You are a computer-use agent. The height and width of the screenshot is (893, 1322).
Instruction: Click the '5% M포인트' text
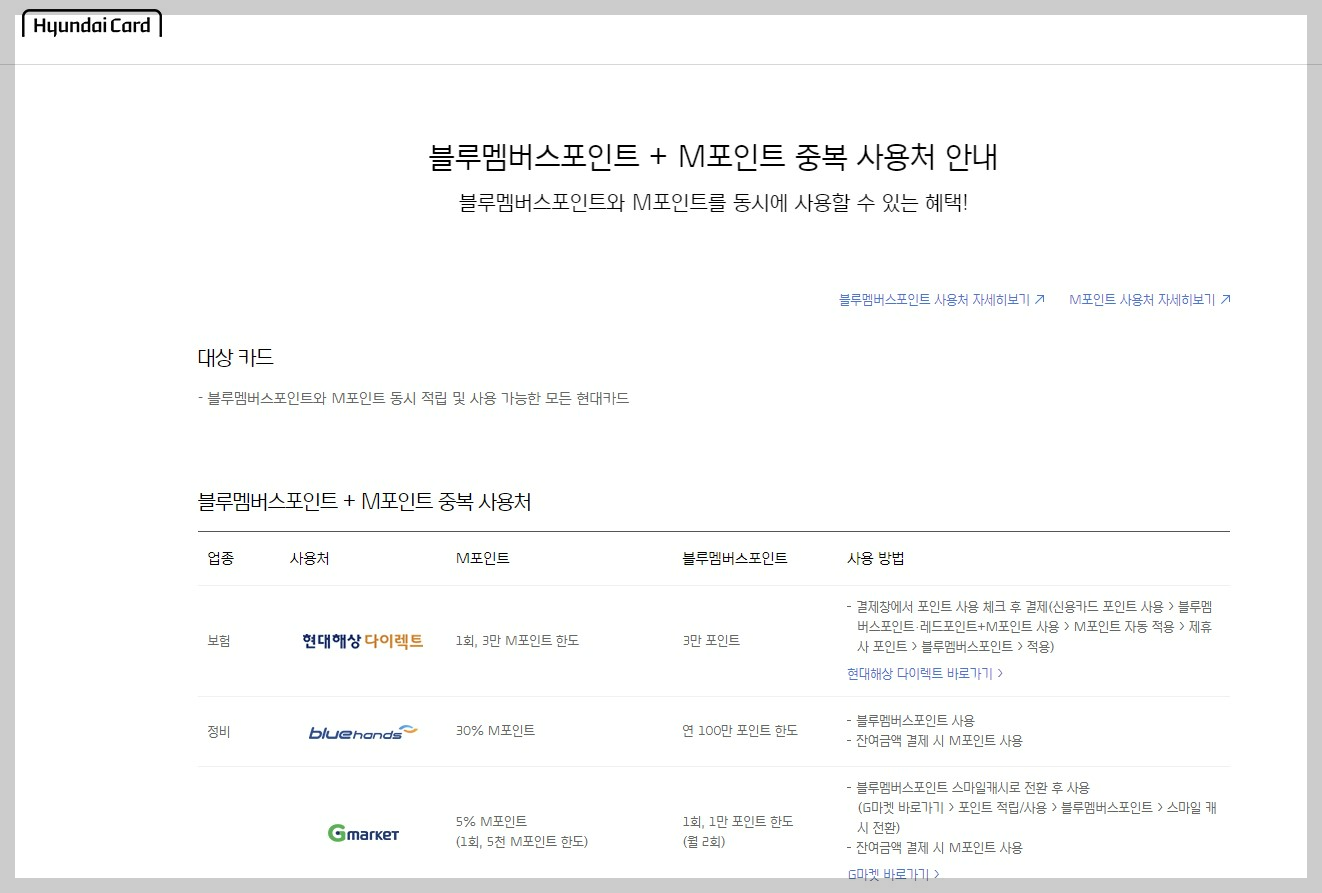pos(491,821)
